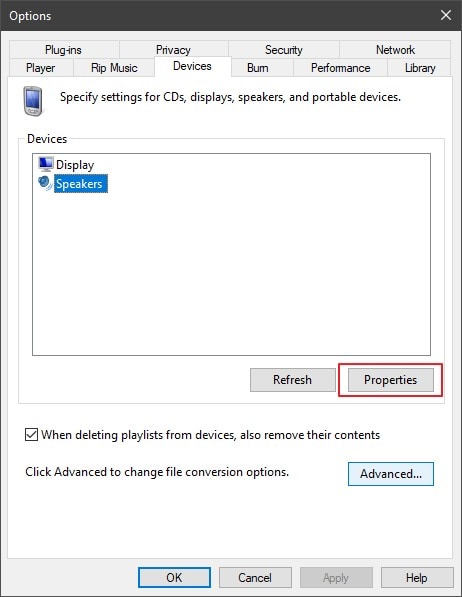Screen dimensions: 462x597
Task: Click the portable device icon
Action: (33, 101)
